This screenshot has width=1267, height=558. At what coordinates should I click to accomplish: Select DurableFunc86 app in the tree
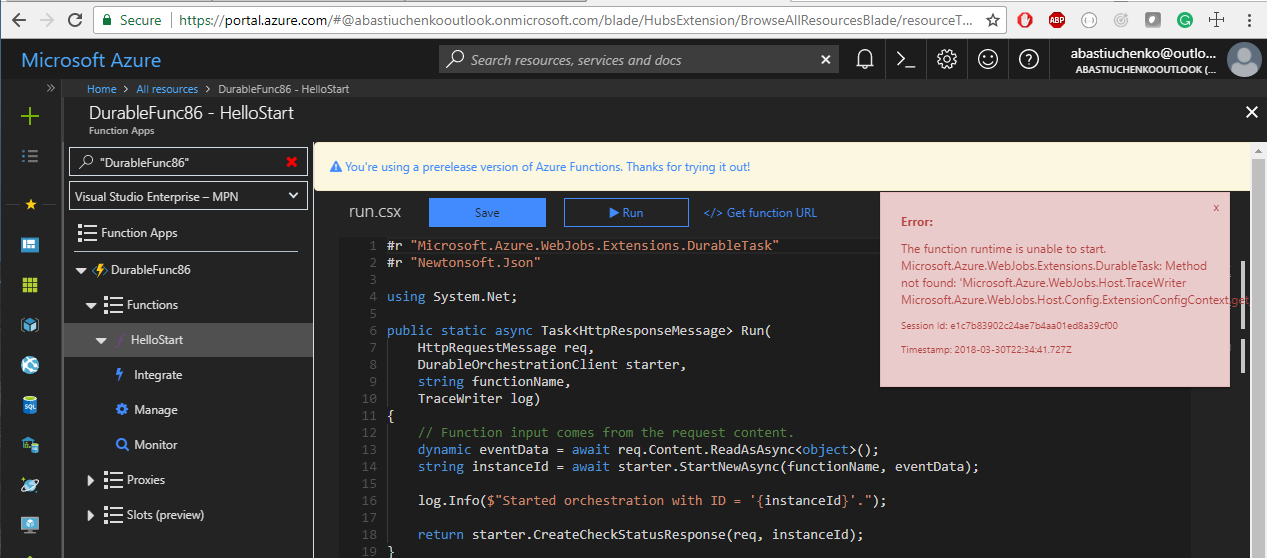coord(150,270)
